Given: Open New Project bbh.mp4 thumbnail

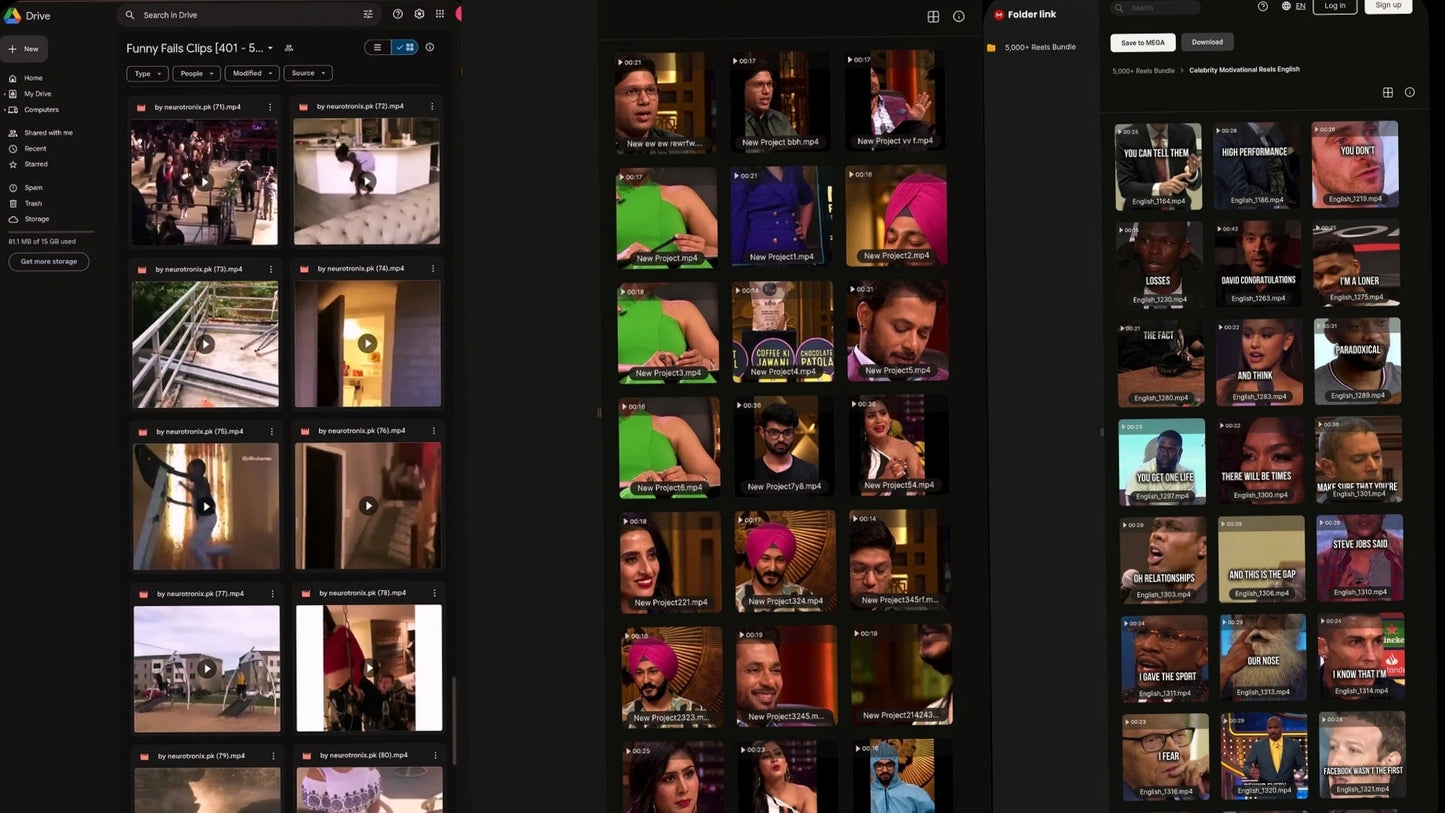Looking at the screenshot, I should pos(780,101).
